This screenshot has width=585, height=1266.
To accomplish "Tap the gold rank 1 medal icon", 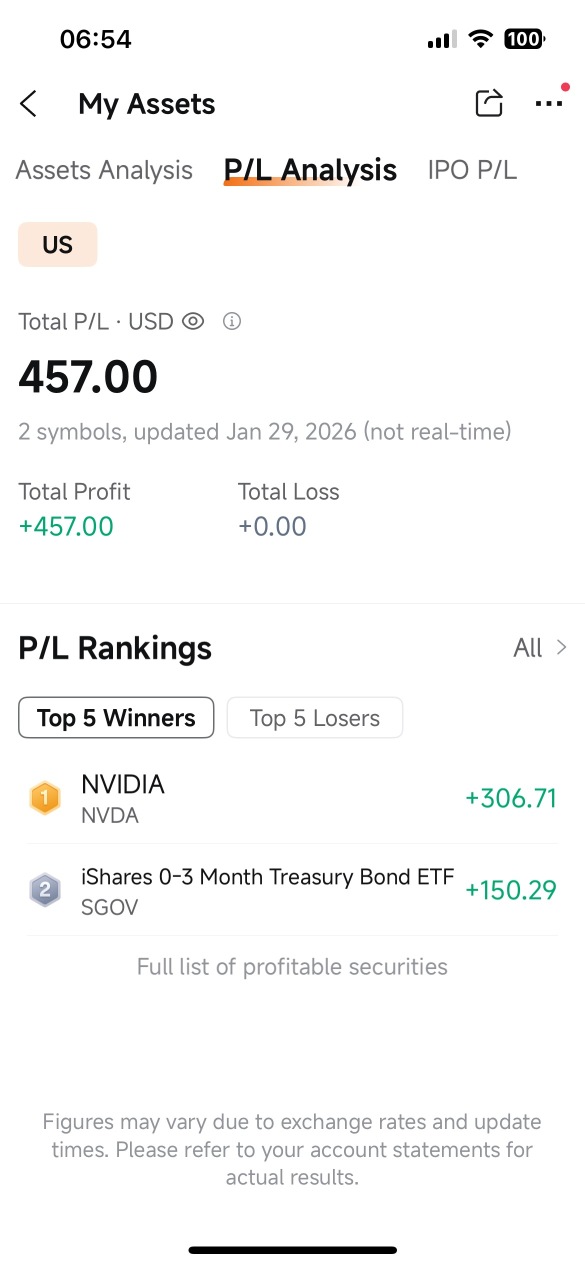I will click(x=45, y=799).
